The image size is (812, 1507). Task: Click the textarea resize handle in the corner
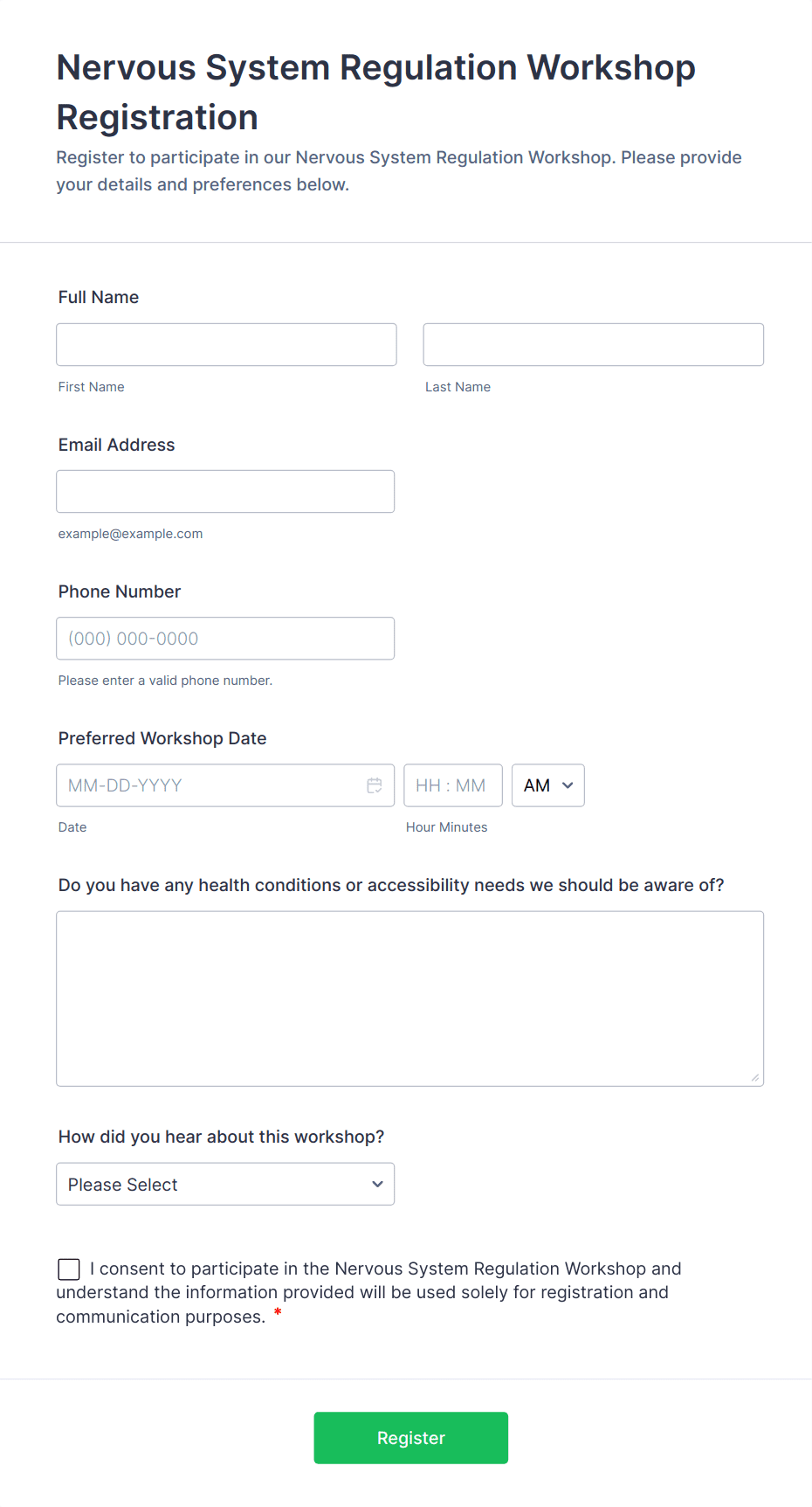point(754,1077)
